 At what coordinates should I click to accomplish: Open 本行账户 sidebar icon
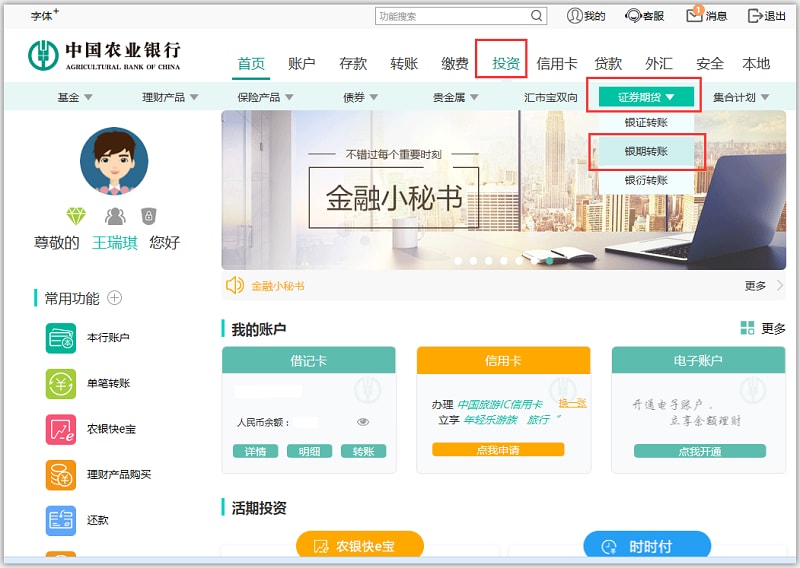point(61,338)
